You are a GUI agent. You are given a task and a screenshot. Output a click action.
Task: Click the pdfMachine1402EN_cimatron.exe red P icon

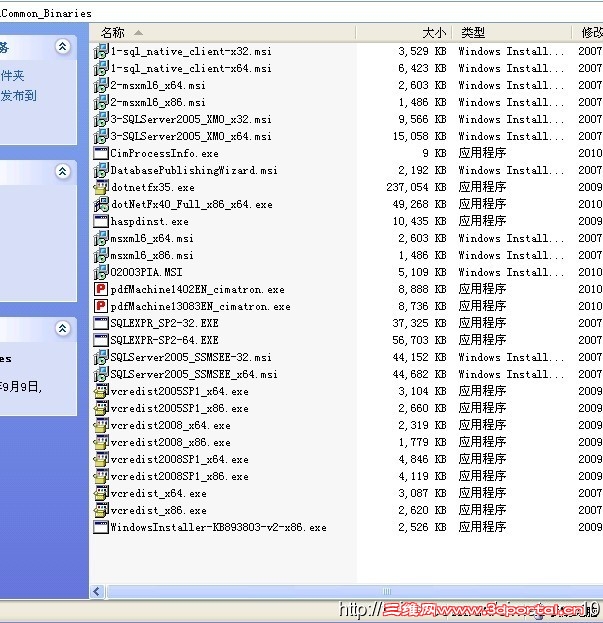tap(101, 289)
